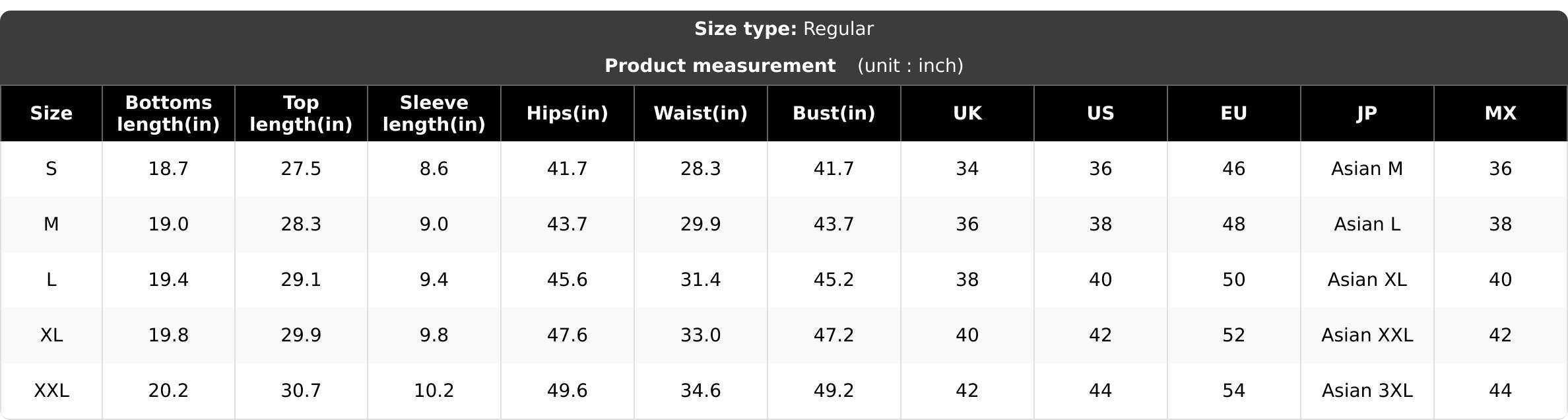1568x420 pixels.
Task: Click the Size column header
Action: click(x=51, y=114)
